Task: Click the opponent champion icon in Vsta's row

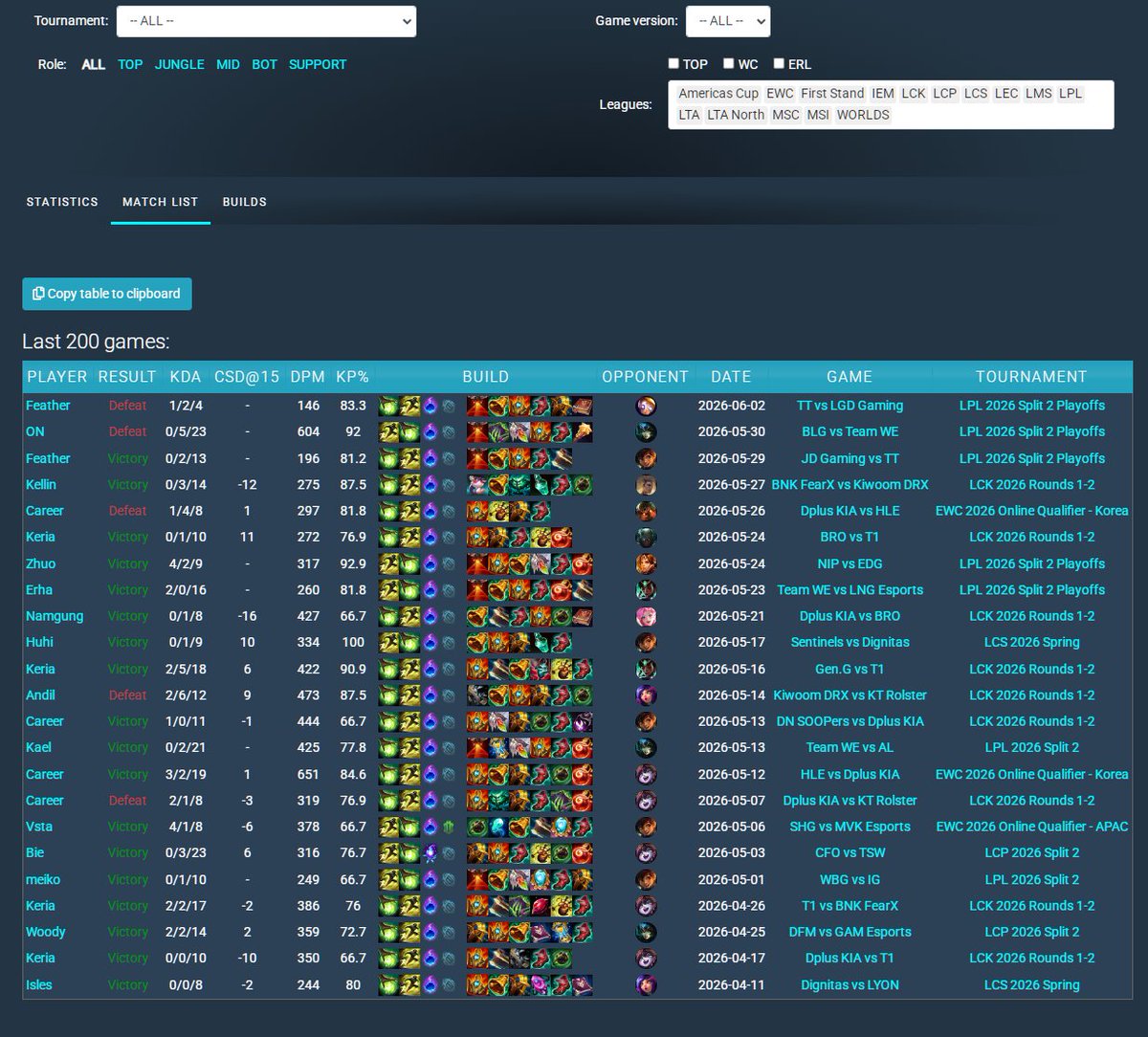Action: [646, 827]
